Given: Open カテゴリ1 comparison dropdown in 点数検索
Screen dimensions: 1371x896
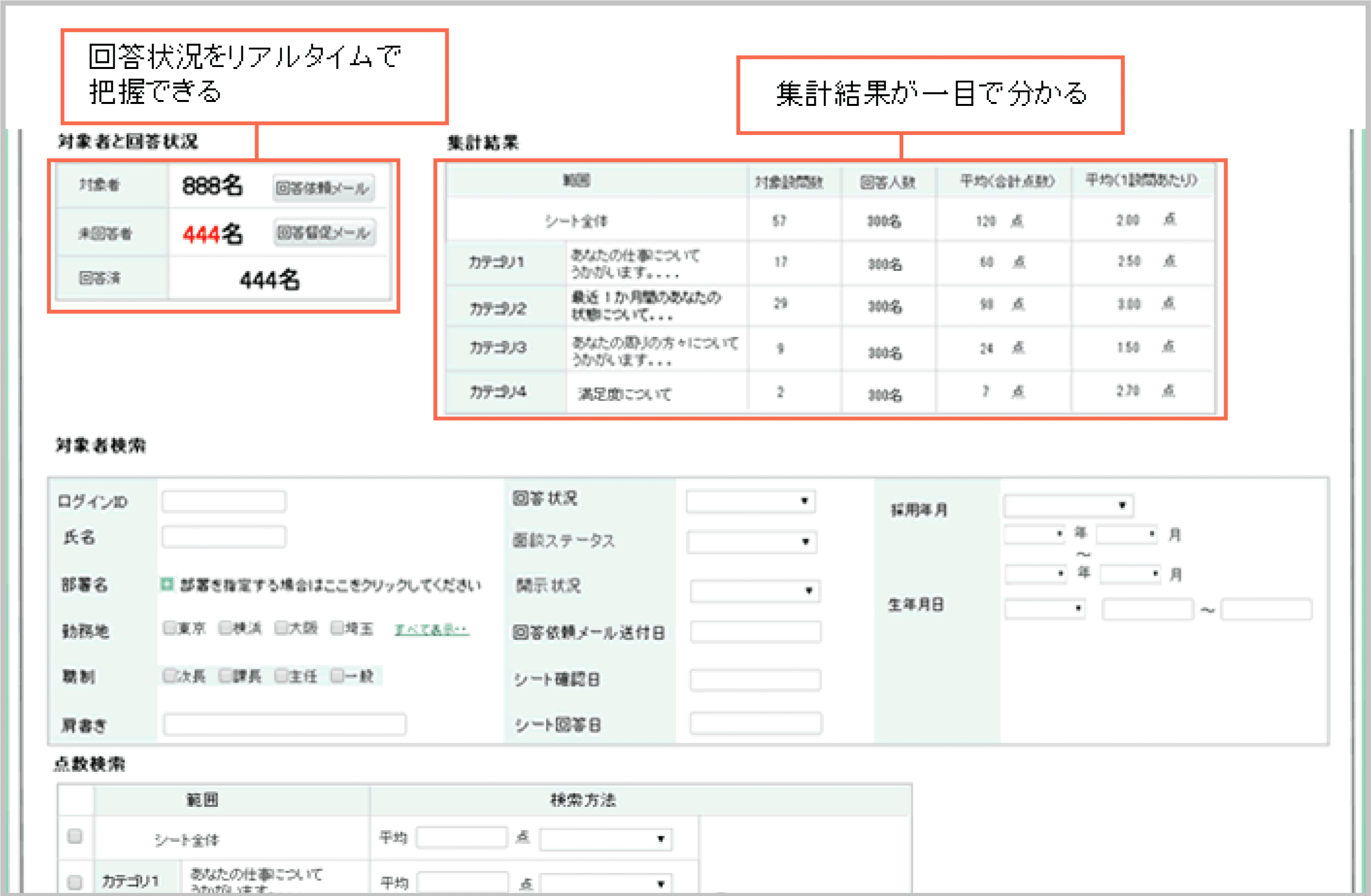Looking at the screenshot, I should 606,883.
